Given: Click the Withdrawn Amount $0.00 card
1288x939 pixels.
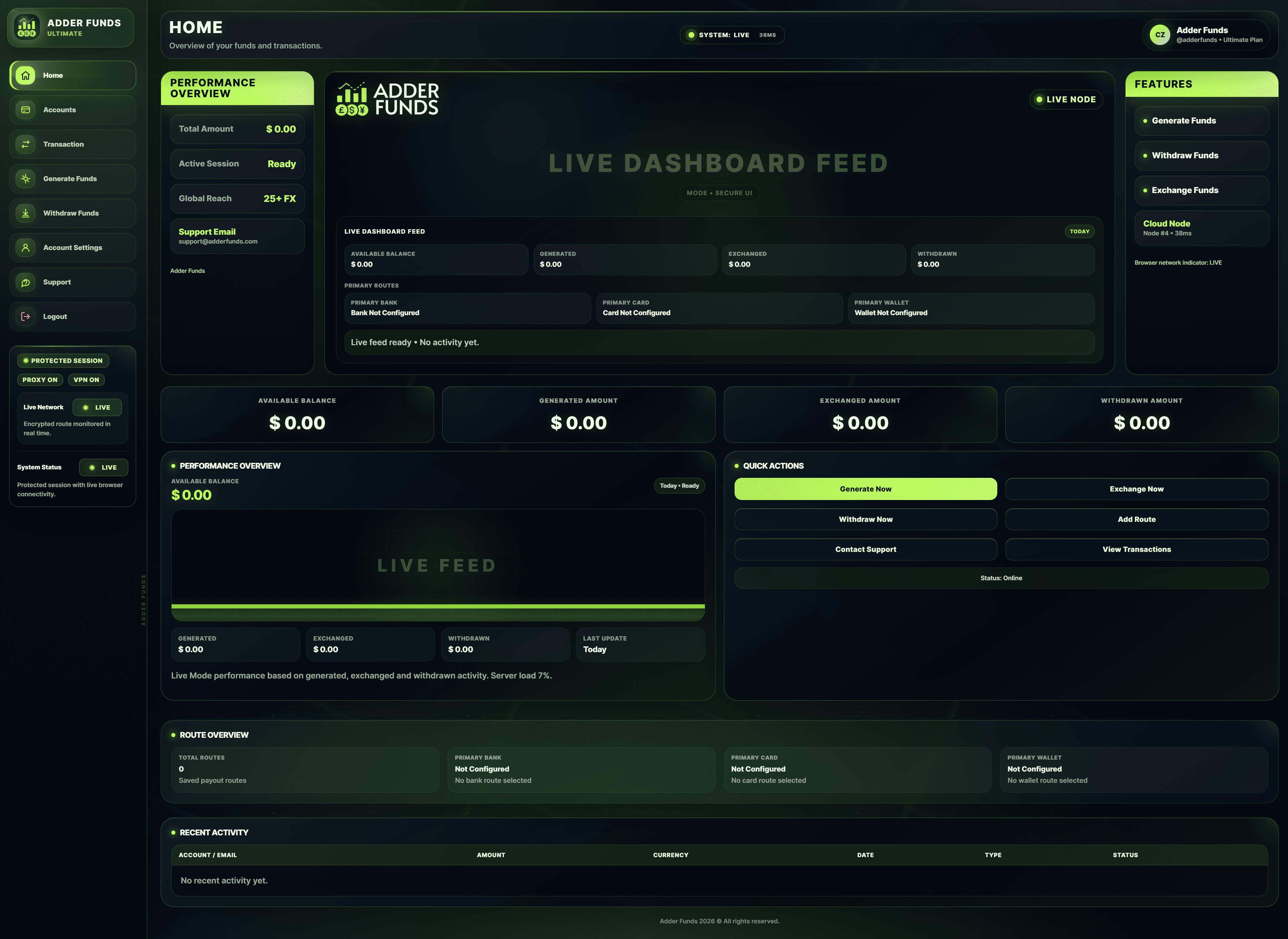Looking at the screenshot, I should pos(1141,414).
